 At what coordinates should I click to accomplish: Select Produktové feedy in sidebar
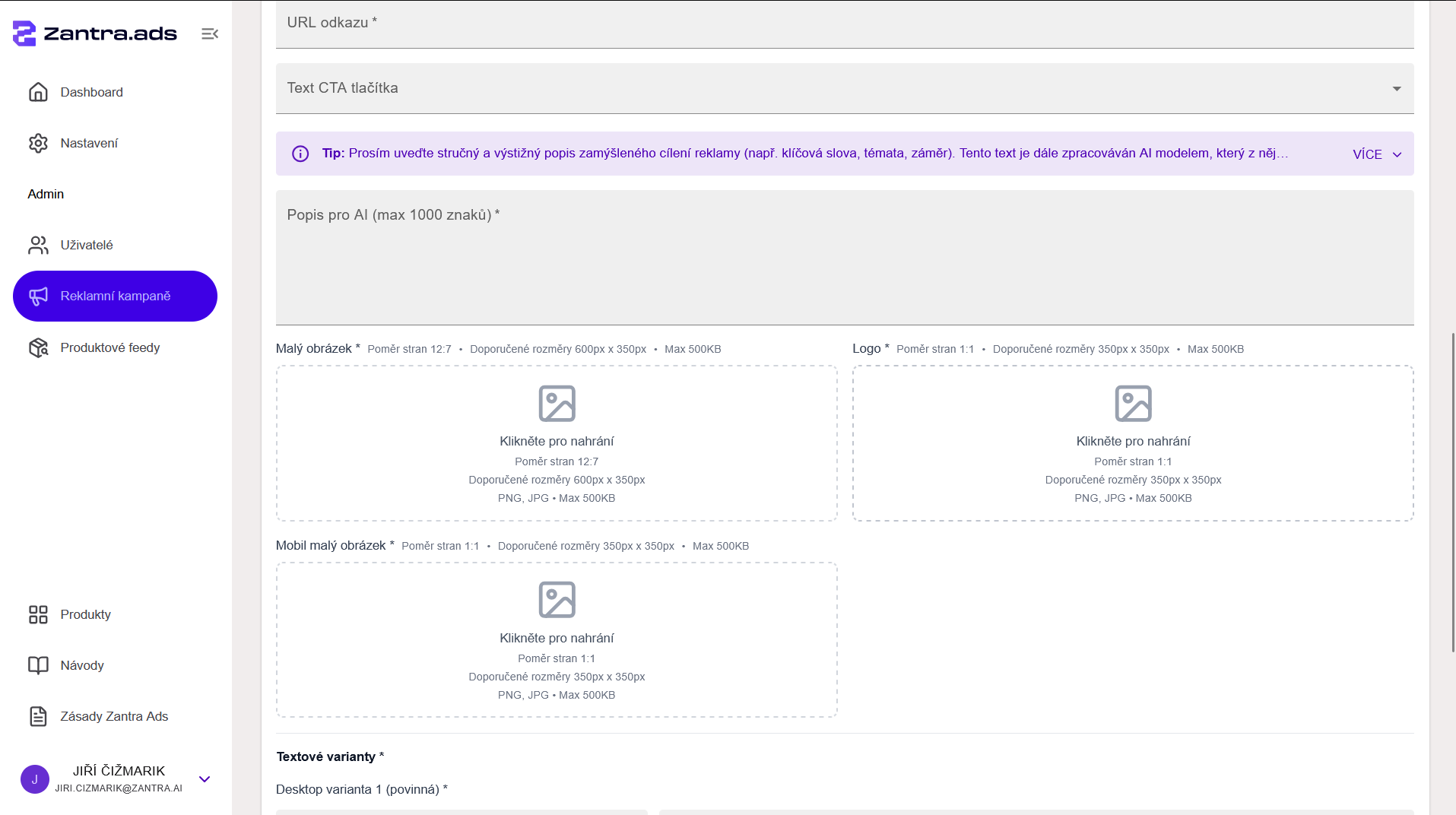[115, 347]
